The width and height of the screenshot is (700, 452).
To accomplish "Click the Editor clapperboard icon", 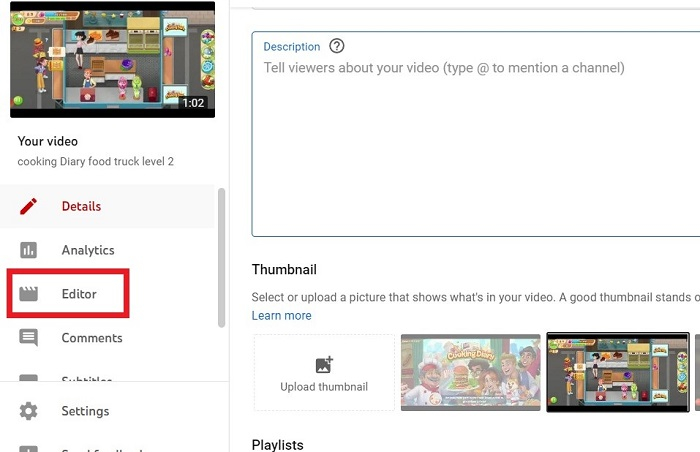I will (x=29, y=294).
